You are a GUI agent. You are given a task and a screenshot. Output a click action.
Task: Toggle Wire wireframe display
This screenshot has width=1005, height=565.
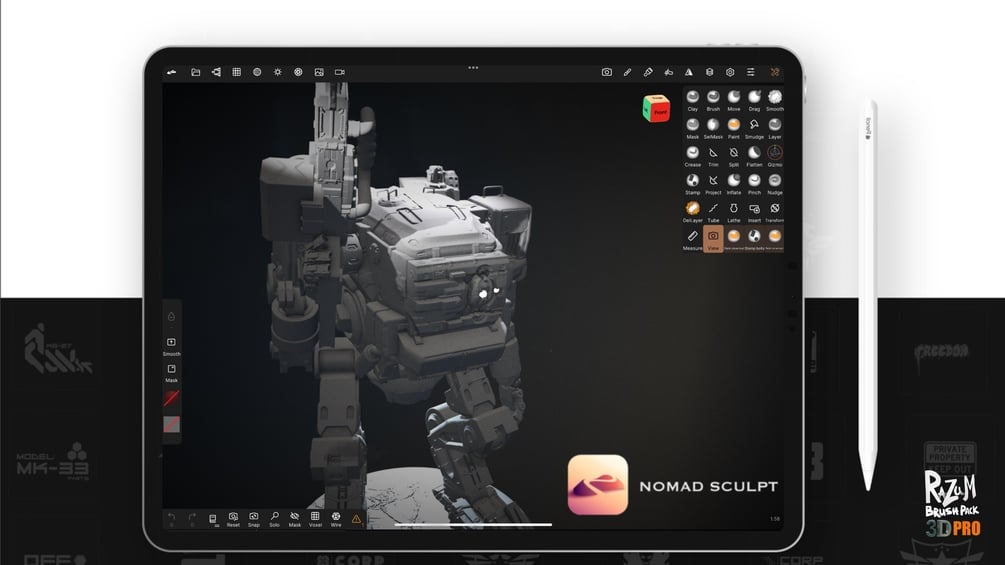coord(336,519)
